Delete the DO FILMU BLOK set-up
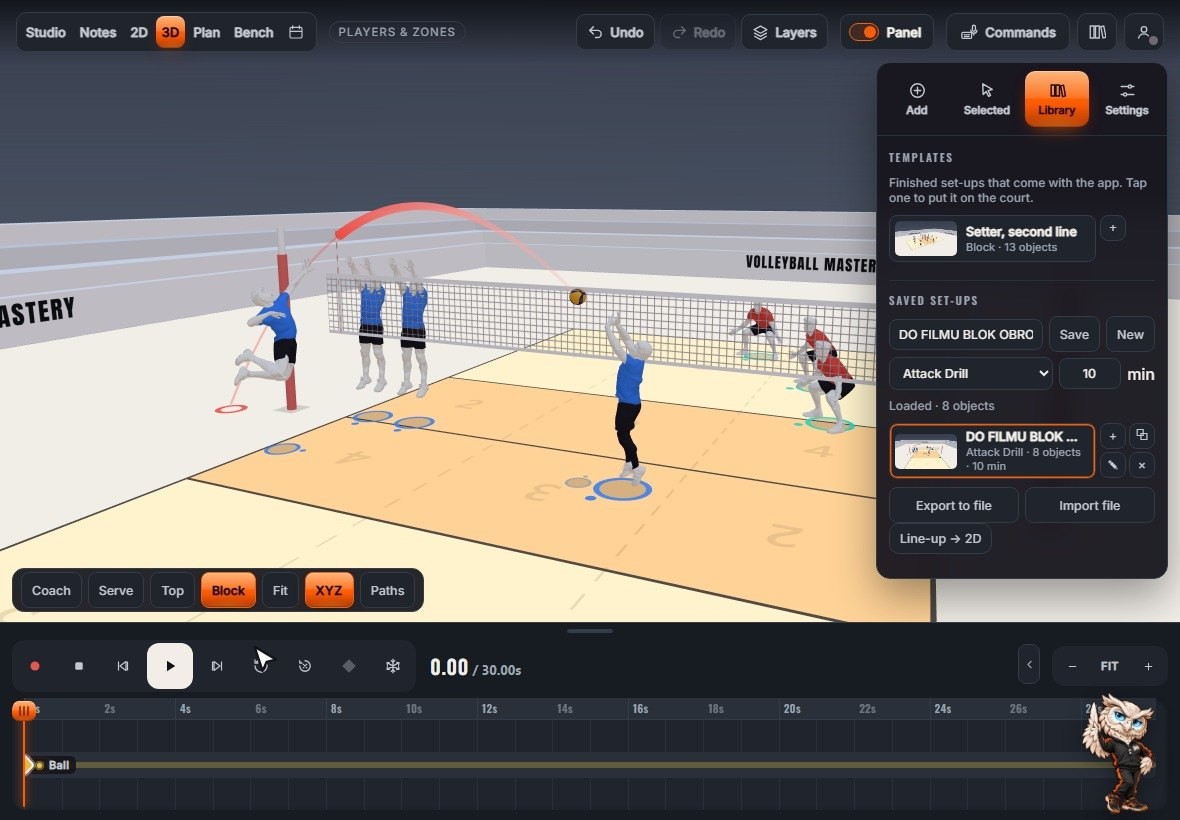Image resolution: width=1180 pixels, height=820 pixels. pos(1142,465)
